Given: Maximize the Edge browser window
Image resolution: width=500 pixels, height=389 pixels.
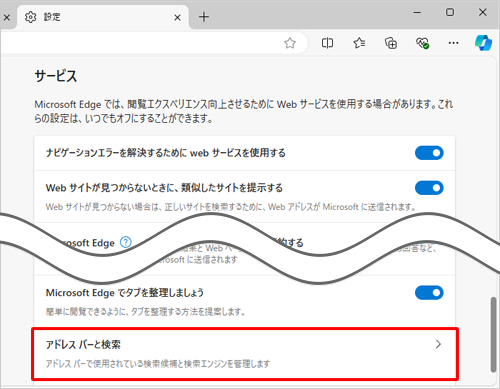Looking at the screenshot, I should [x=450, y=13].
